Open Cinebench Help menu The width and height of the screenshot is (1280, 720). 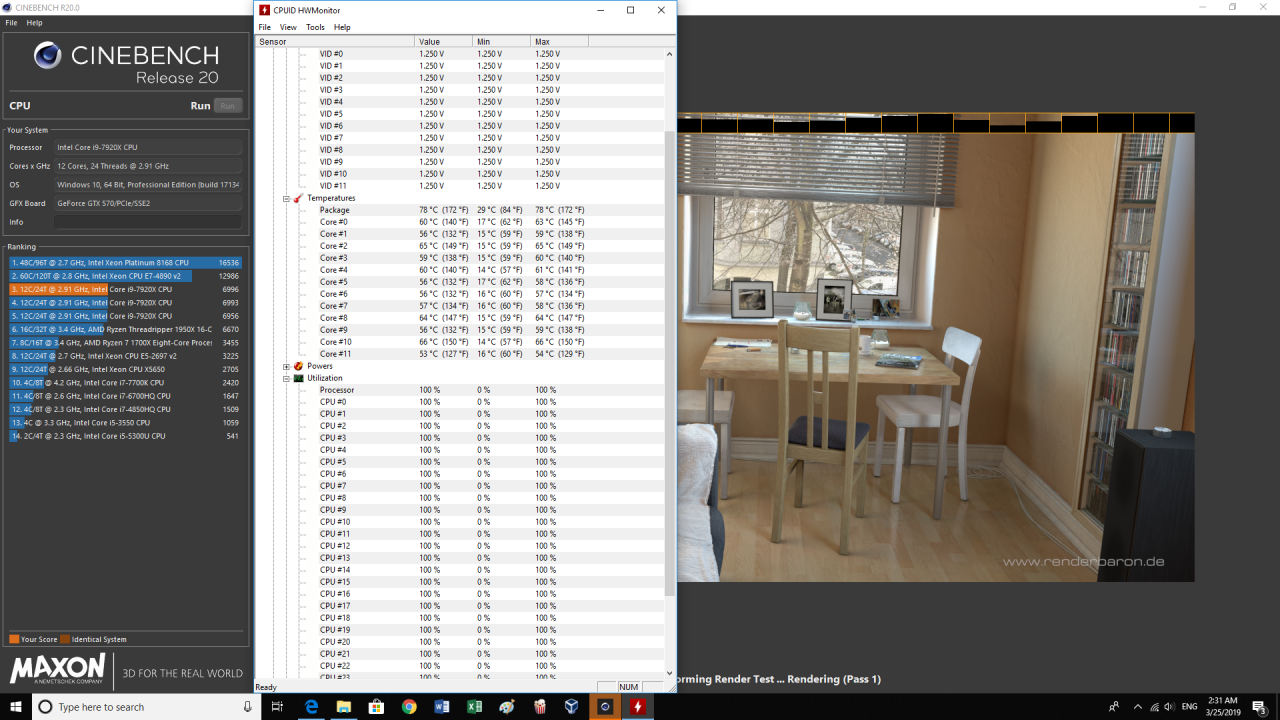pyautogui.click(x=34, y=22)
